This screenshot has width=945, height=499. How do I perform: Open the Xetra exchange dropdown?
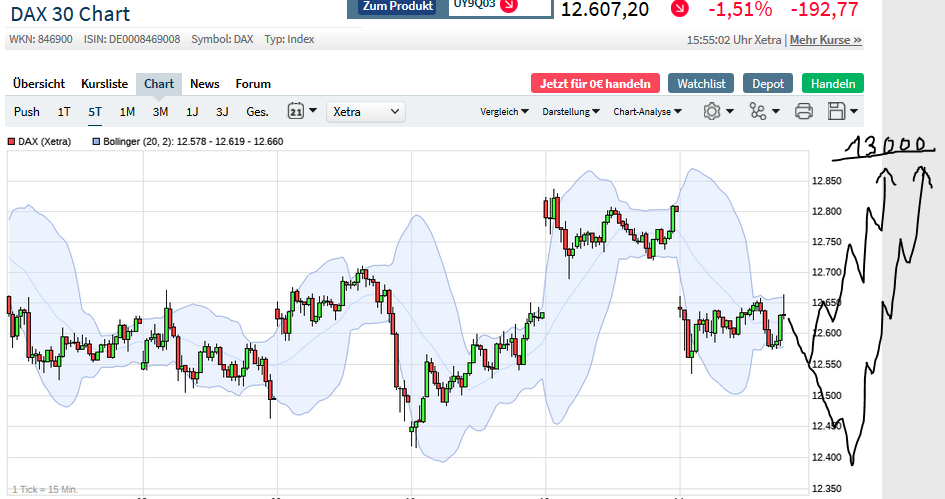click(366, 111)
